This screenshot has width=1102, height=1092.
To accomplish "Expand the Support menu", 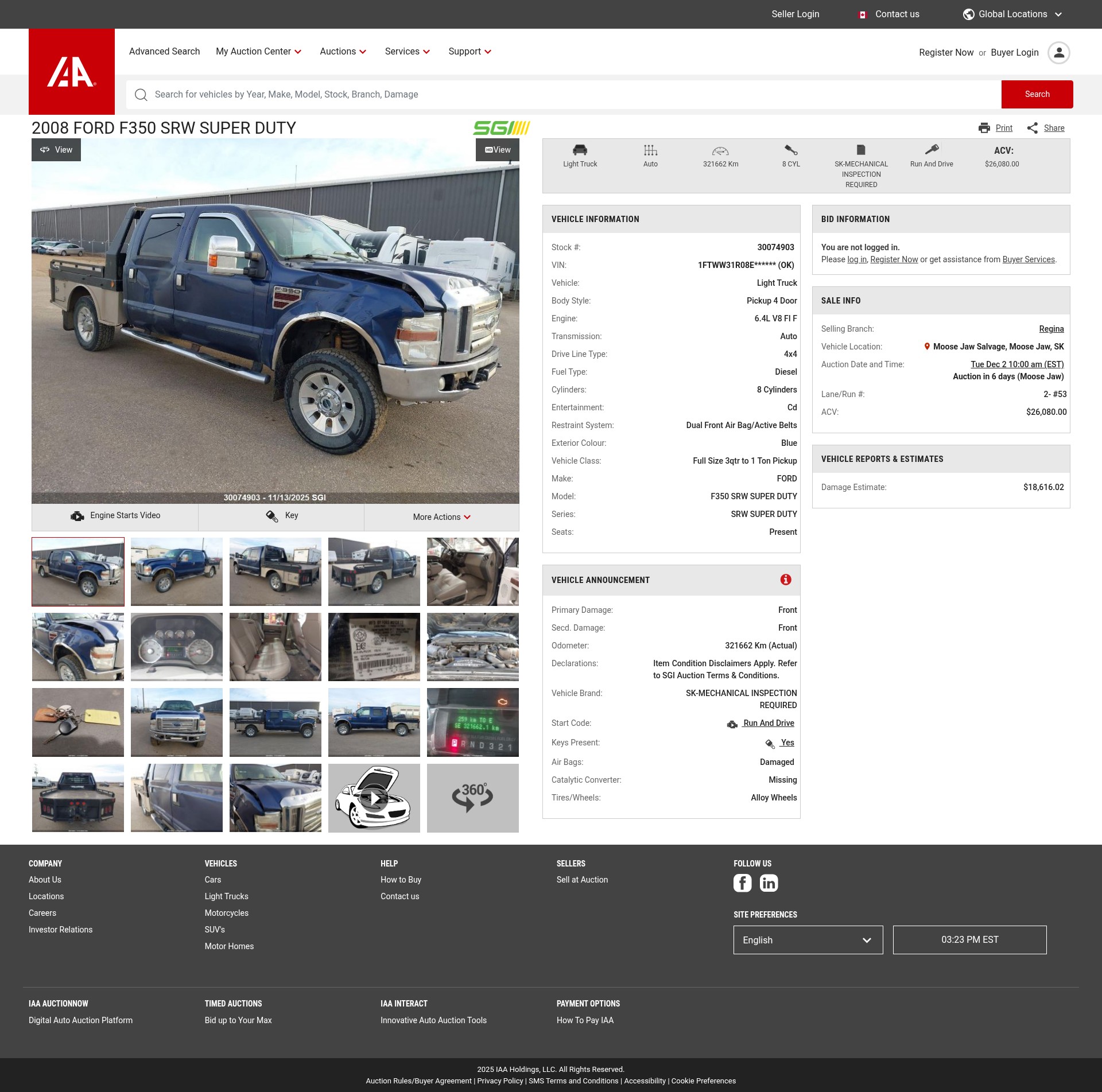I will click(x=470, y=52).
